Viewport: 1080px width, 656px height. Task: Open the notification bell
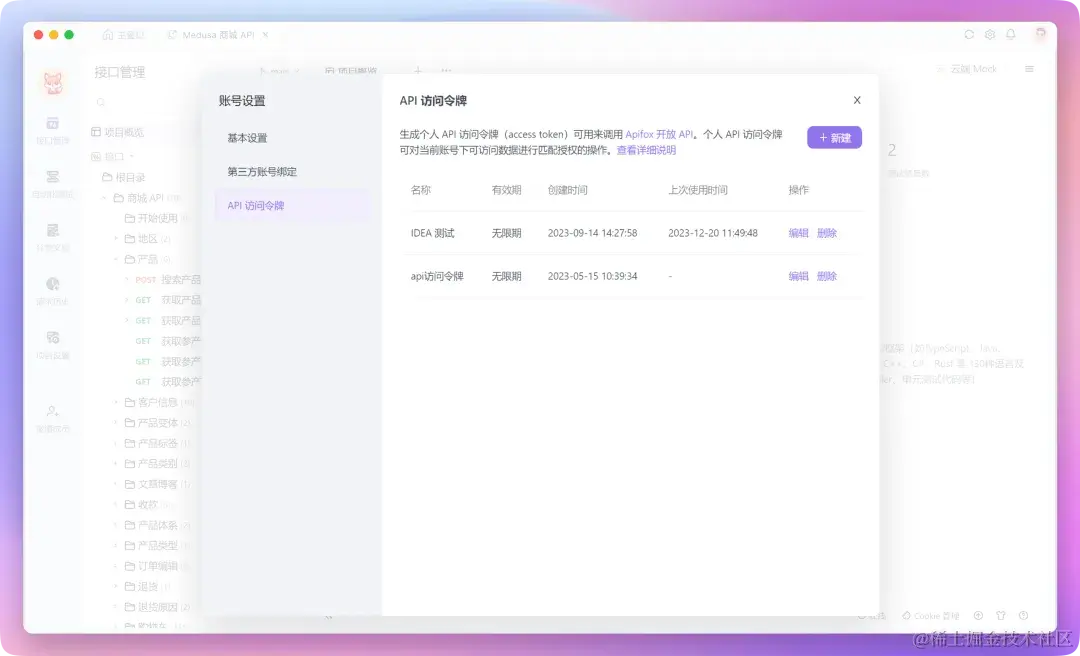point(1012,33)
